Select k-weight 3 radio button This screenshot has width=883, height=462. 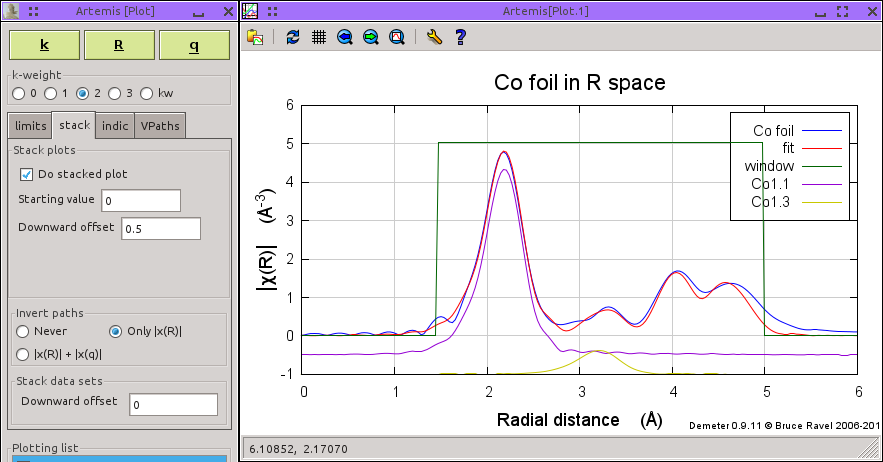click(115, 94)
